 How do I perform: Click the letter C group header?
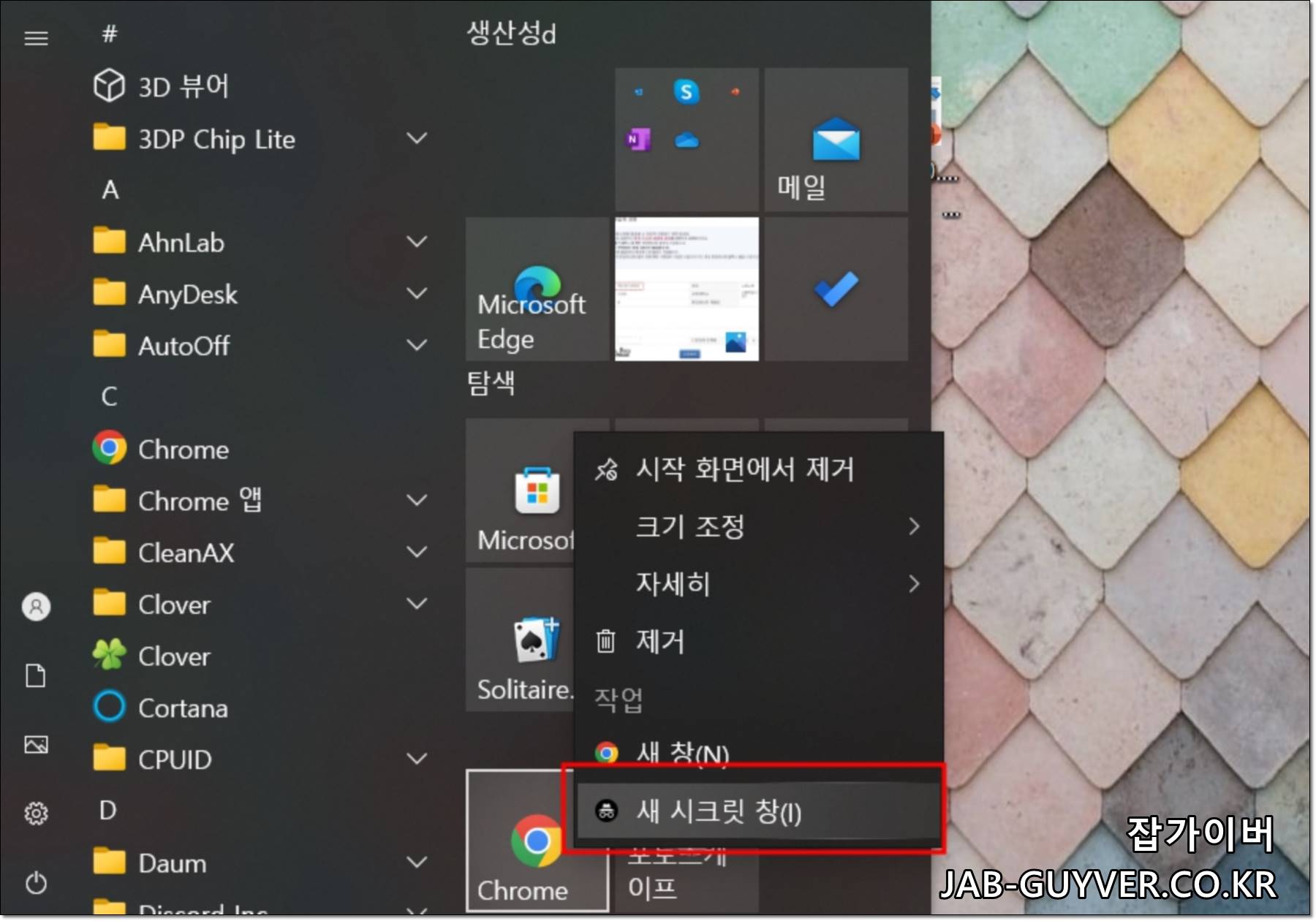tap(110, 396)
